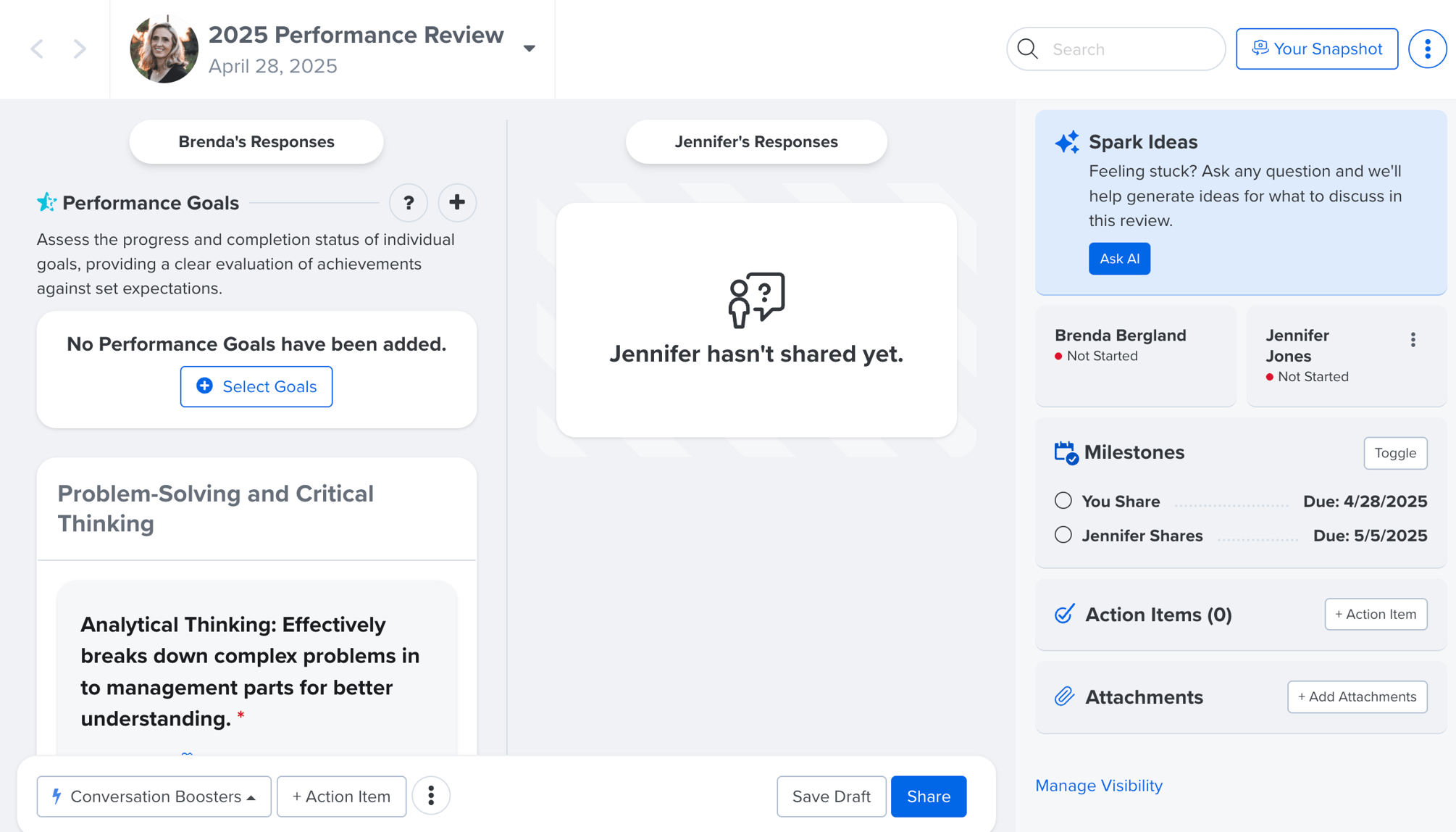Open the kebab menu beside Jennifer Jones
This screenshot has width=1456, height=832.
(1412, 339)
